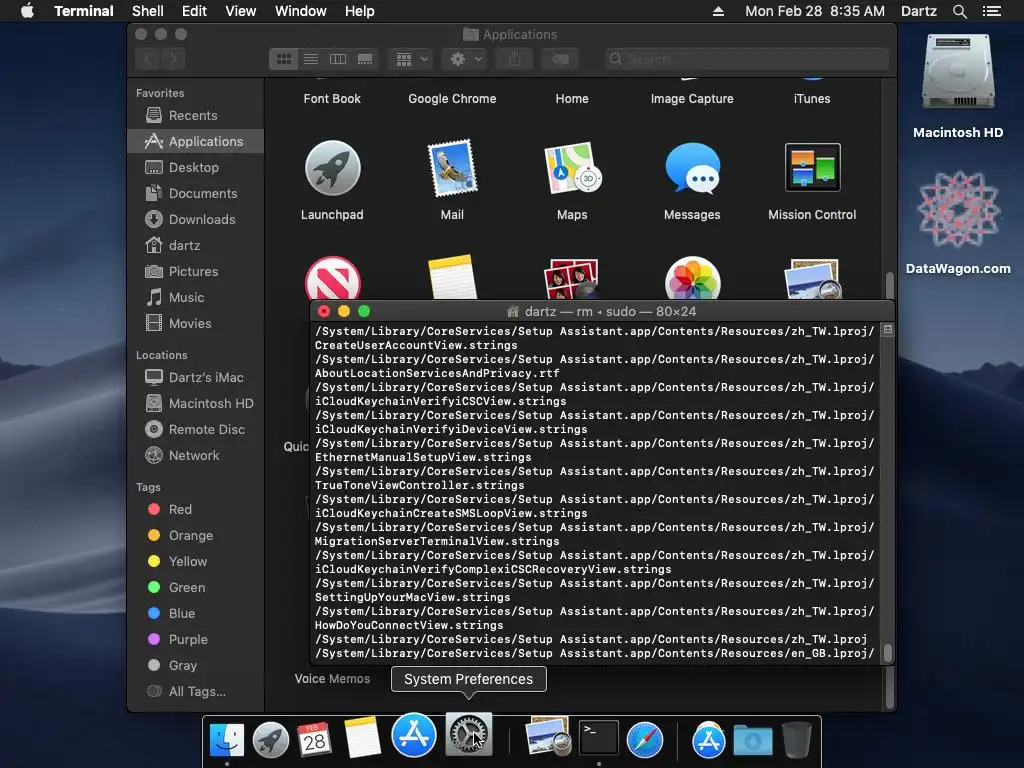Screen dimensions: 1024x768
Task: Open the group-by arrangement dropdown
Action: click(411, 59)
